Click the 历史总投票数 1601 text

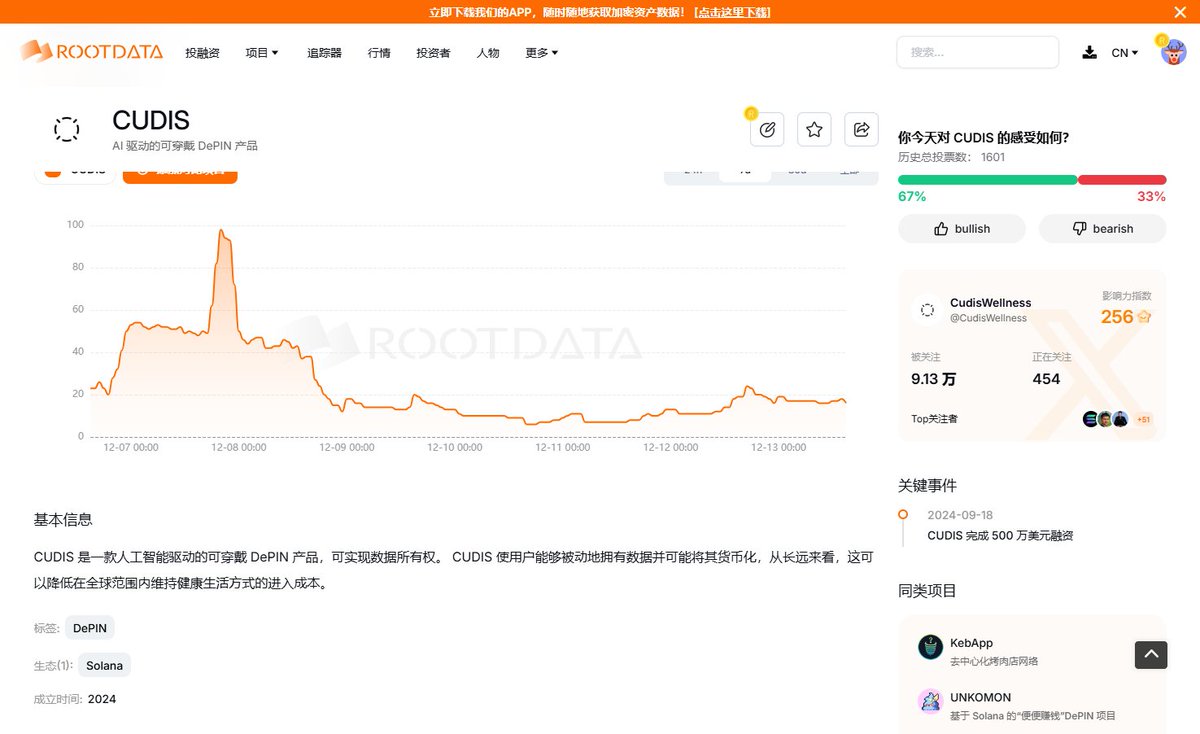point(951,157)
